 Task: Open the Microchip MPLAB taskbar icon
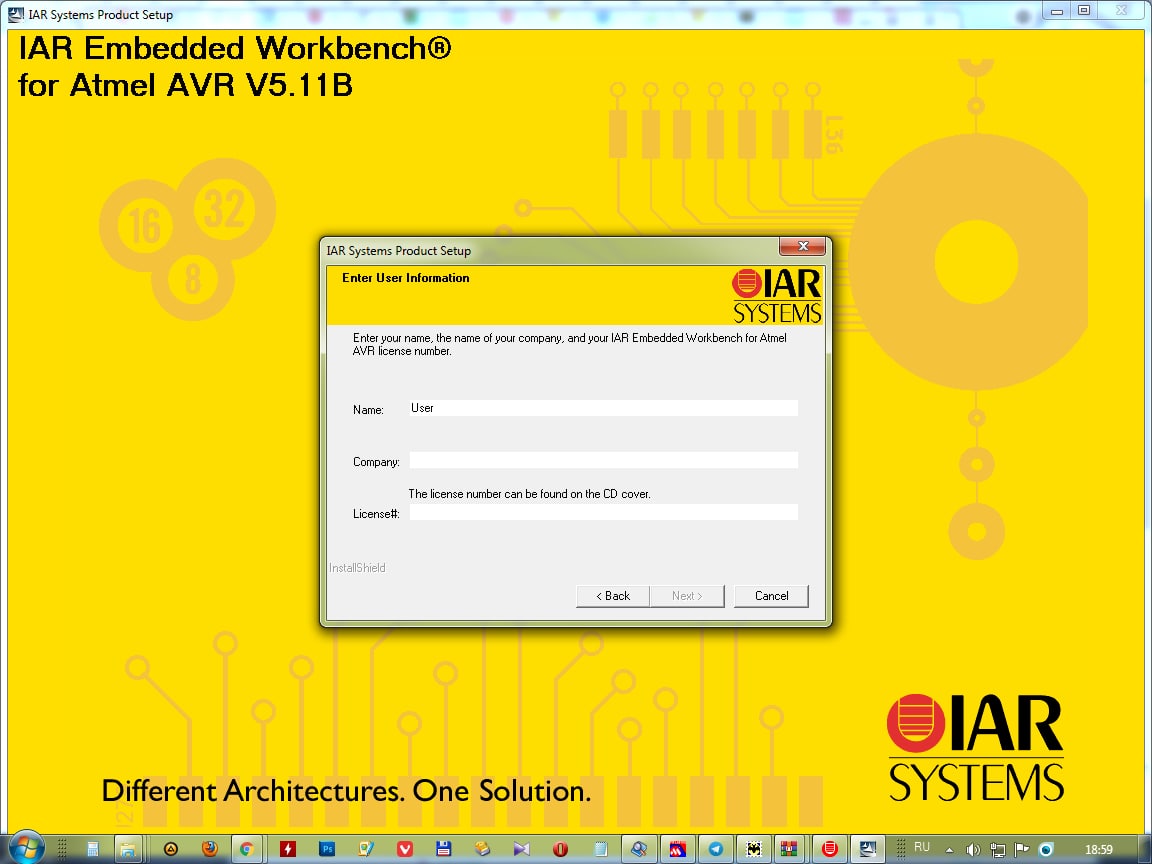point(677,849)
